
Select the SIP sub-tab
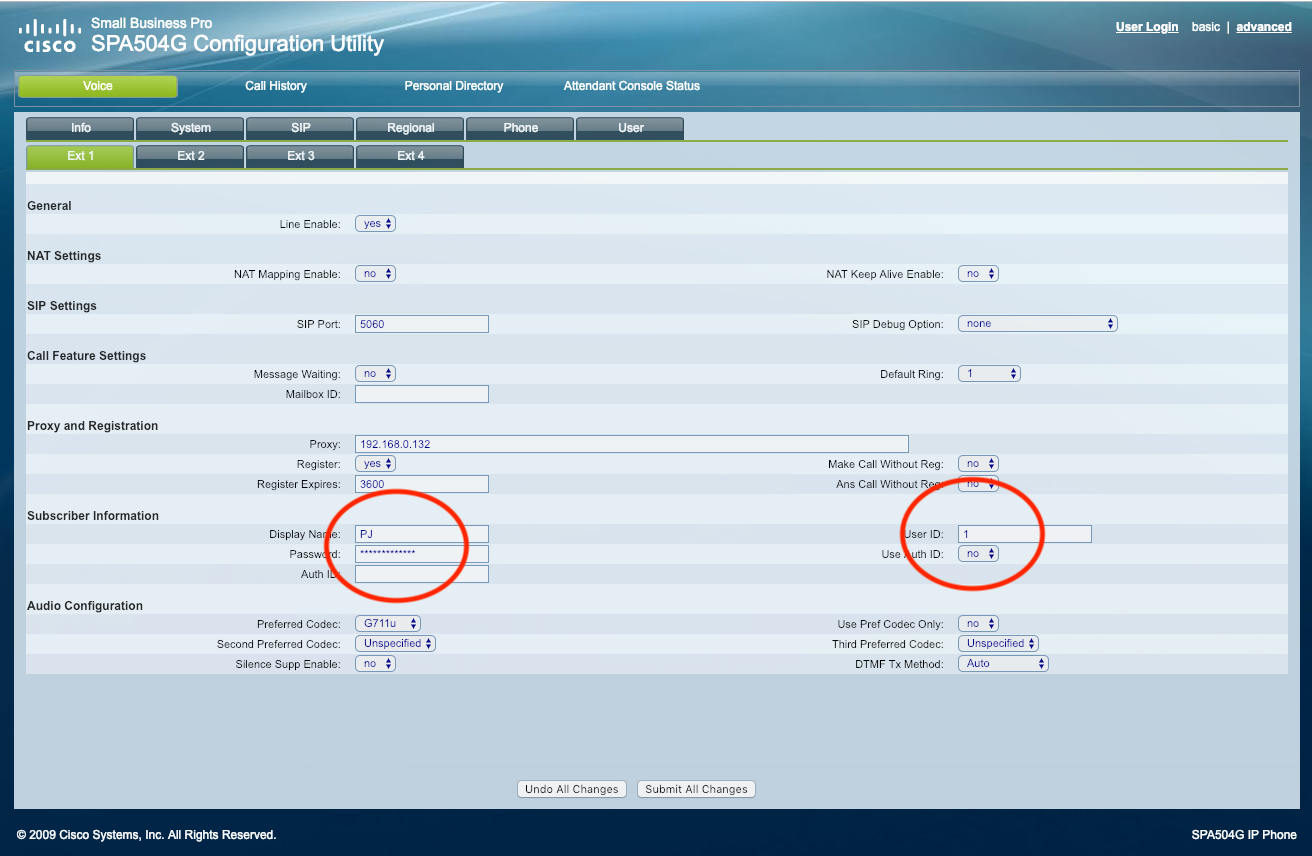tap(300, 128)
